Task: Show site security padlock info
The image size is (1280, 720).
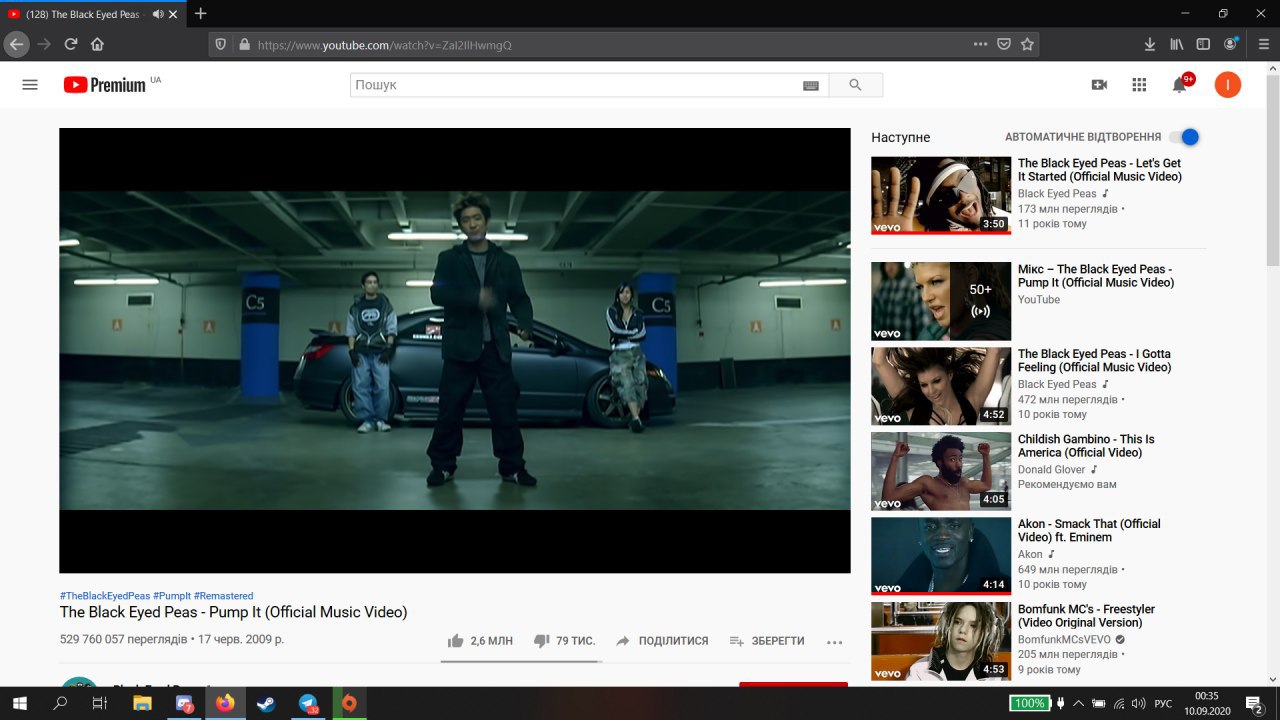Action: tap(243, 44)
